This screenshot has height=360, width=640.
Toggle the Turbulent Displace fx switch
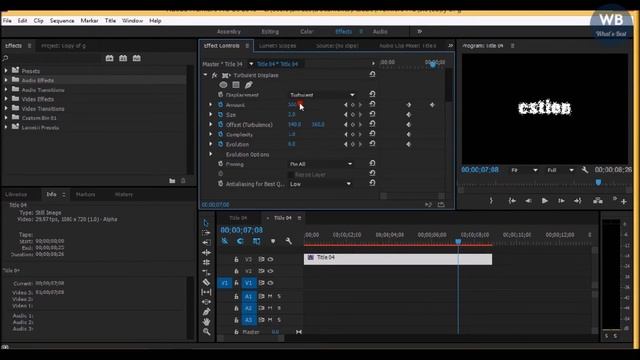pos(214,76)
